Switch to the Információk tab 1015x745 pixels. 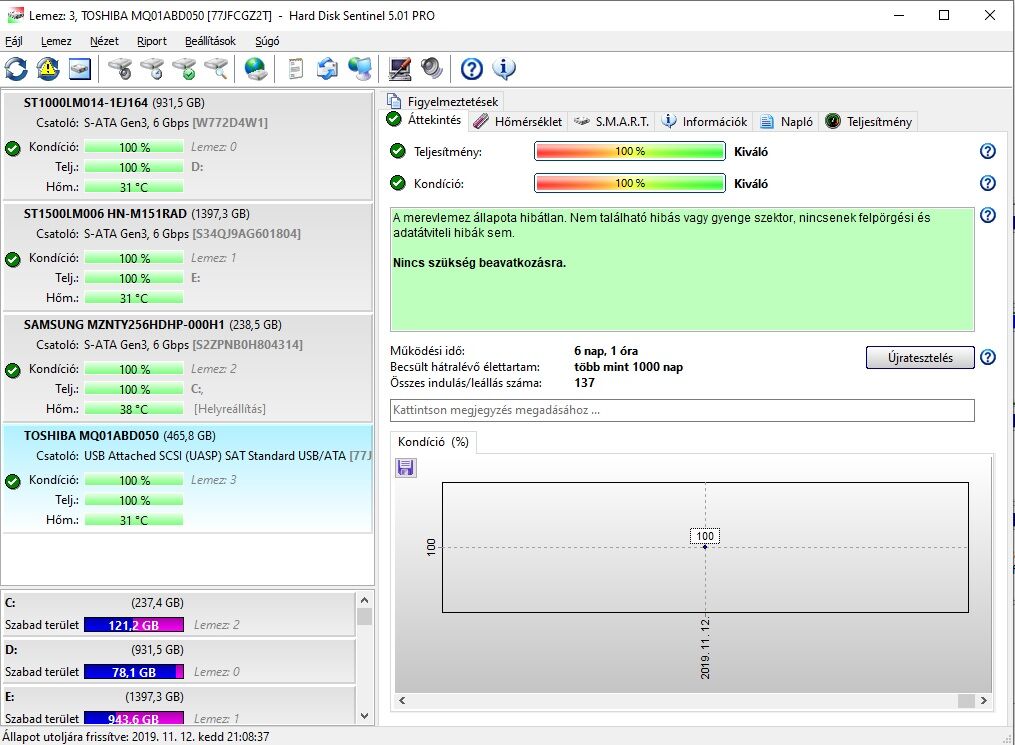coord(704,122)
